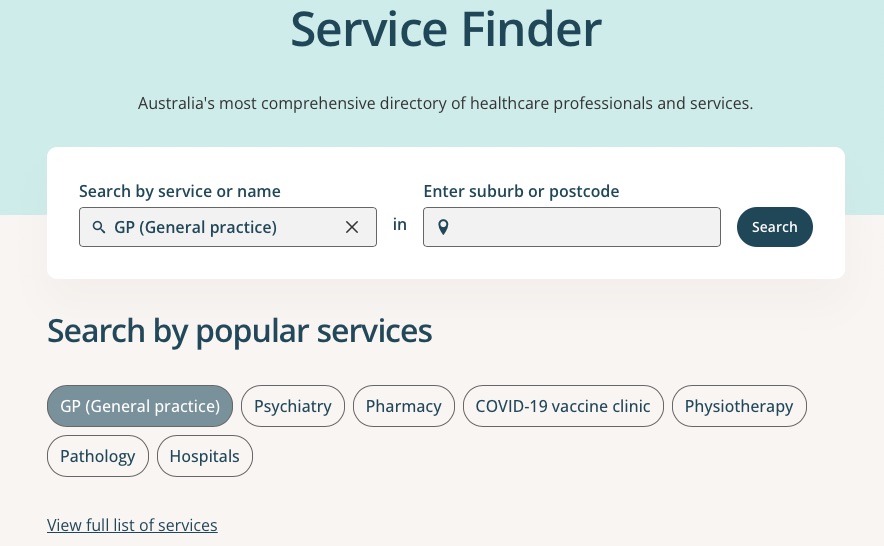Choose the Physiotherapy service chip
This screenshot has width=884, height=546.
click(x=739, y=406)
